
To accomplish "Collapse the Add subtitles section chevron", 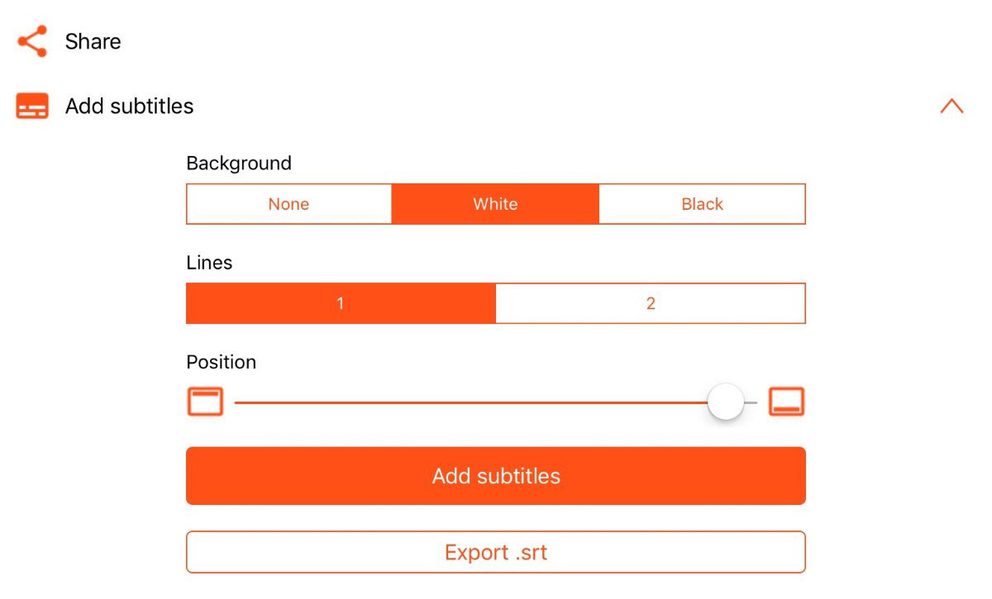I will click(x=951, y=106).
